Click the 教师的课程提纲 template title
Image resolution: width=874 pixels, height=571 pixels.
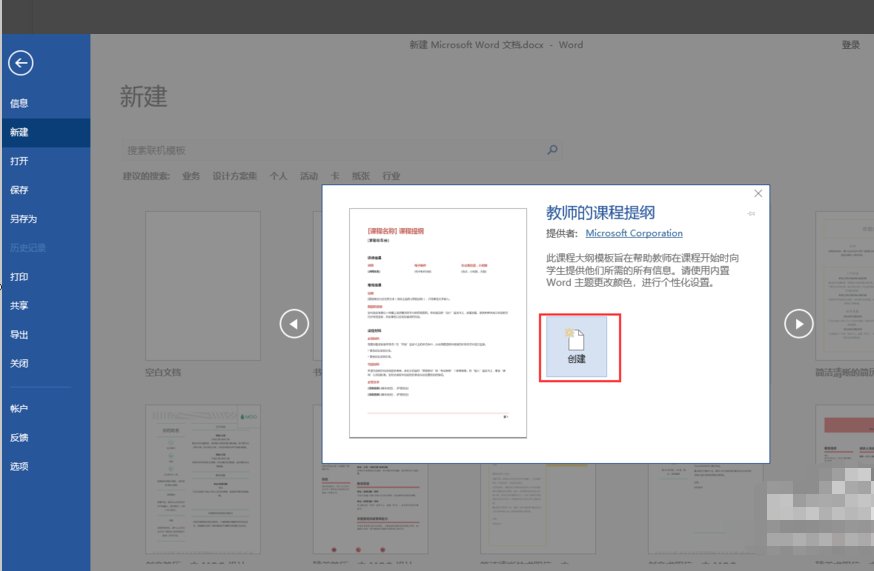pos(600,213)
